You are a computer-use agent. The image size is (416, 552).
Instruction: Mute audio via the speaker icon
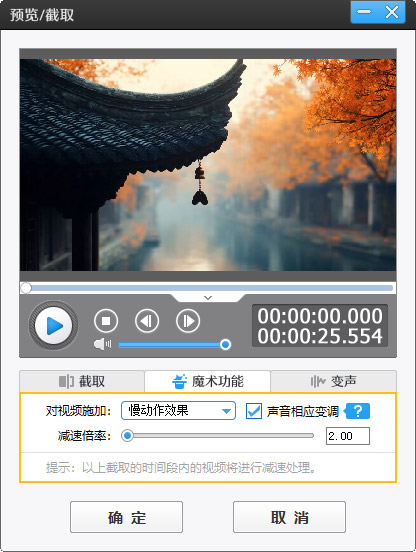coord(102,344)
